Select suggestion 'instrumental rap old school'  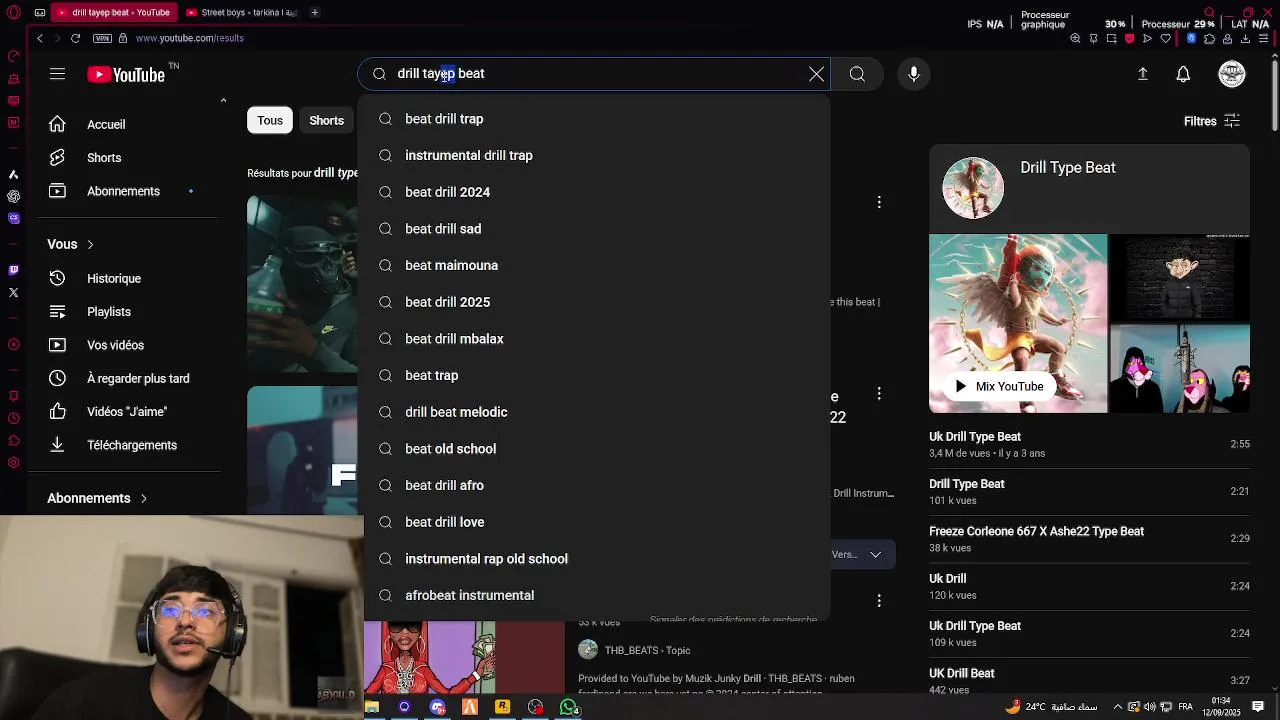pos(596,559)
